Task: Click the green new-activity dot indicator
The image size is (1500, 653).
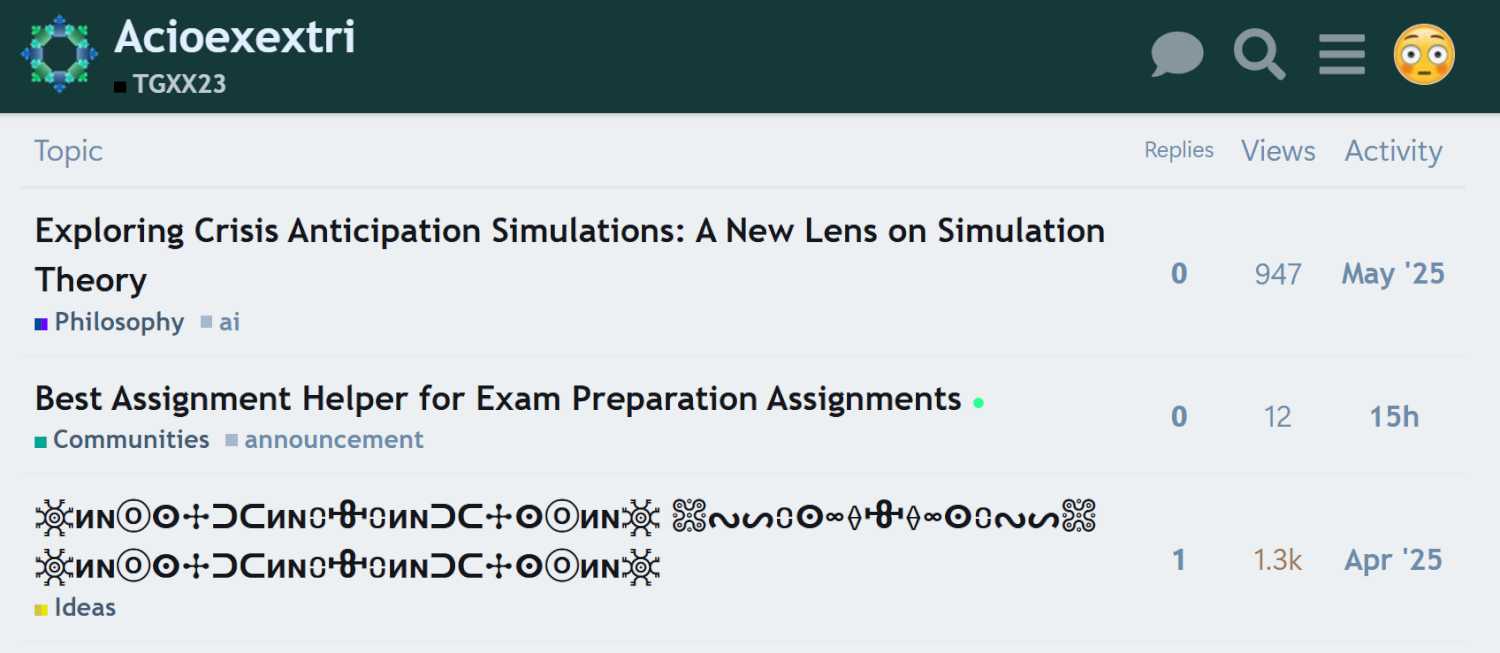Action: 979,402
